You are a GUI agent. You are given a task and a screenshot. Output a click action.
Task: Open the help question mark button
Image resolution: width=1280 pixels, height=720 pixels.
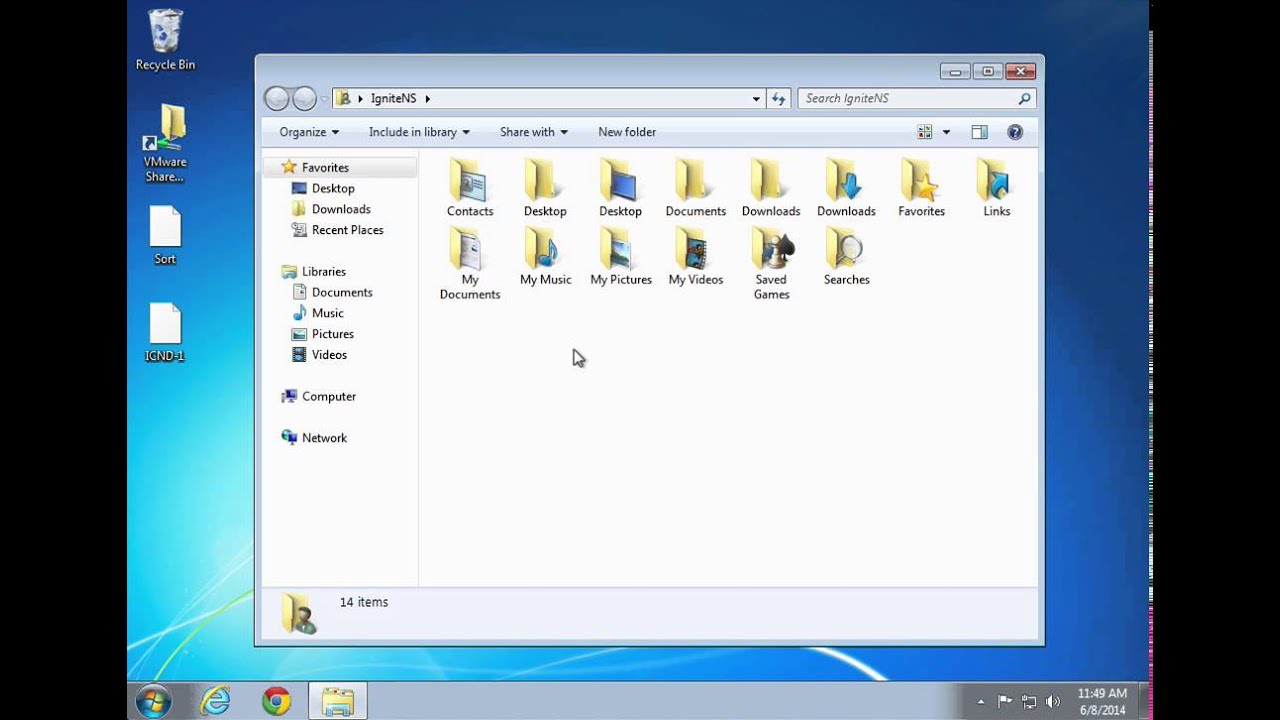tap(1015, 132)
